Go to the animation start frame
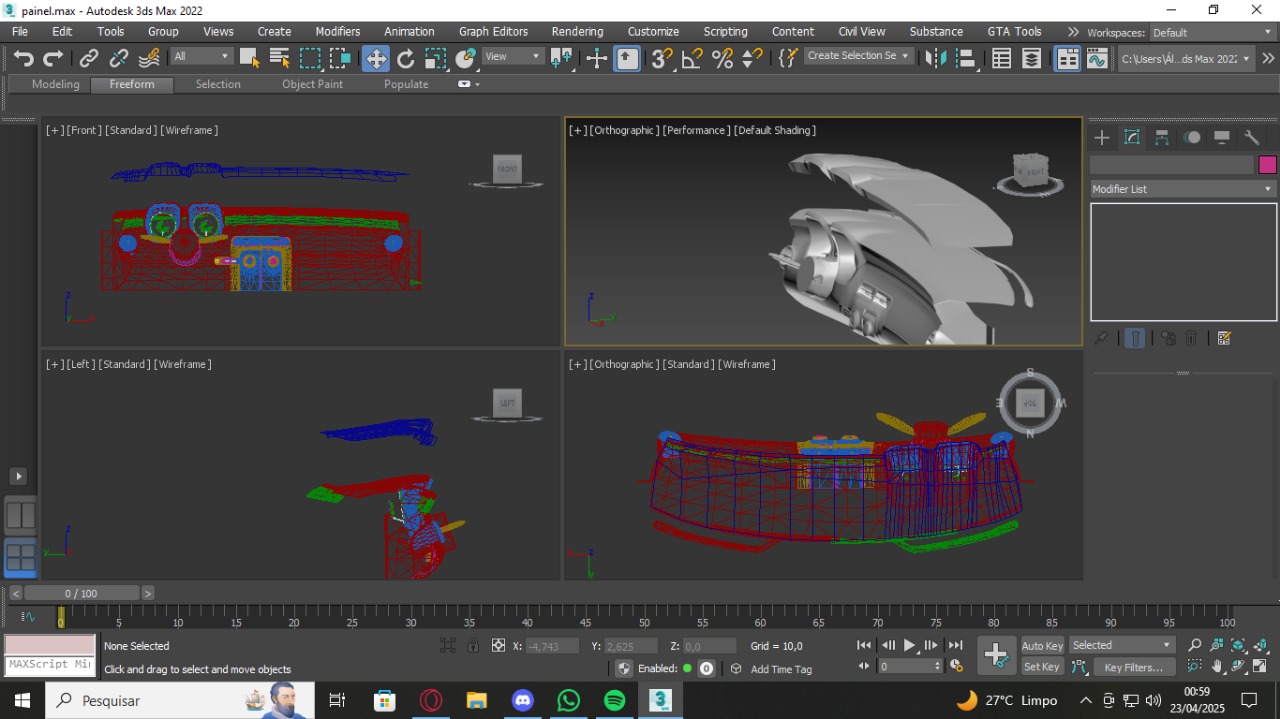 click(865, 646)
